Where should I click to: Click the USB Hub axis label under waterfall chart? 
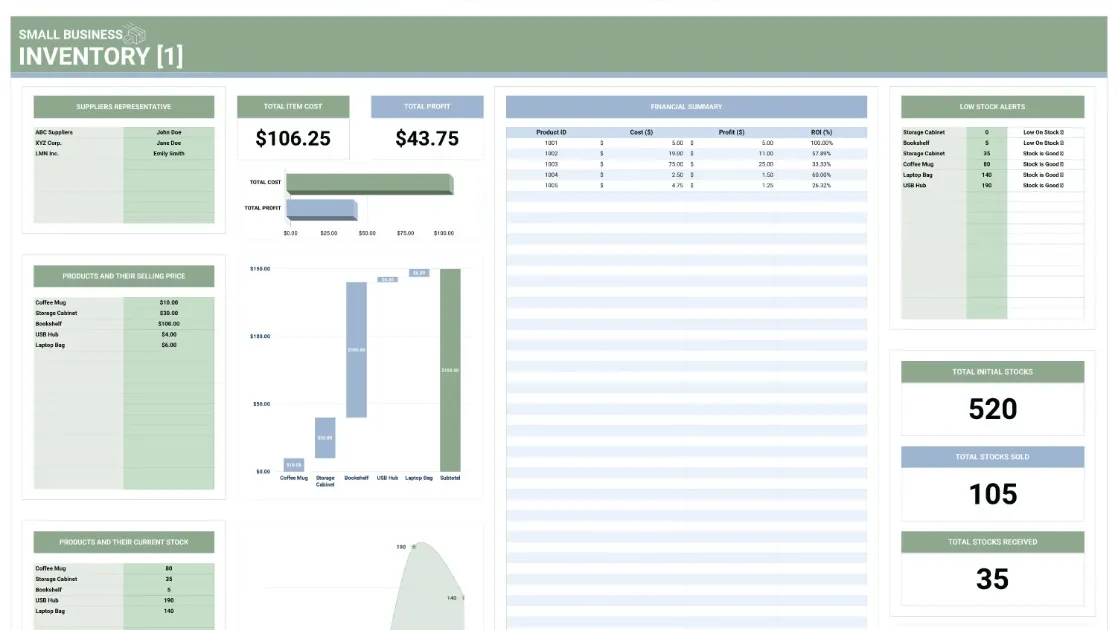388,478
